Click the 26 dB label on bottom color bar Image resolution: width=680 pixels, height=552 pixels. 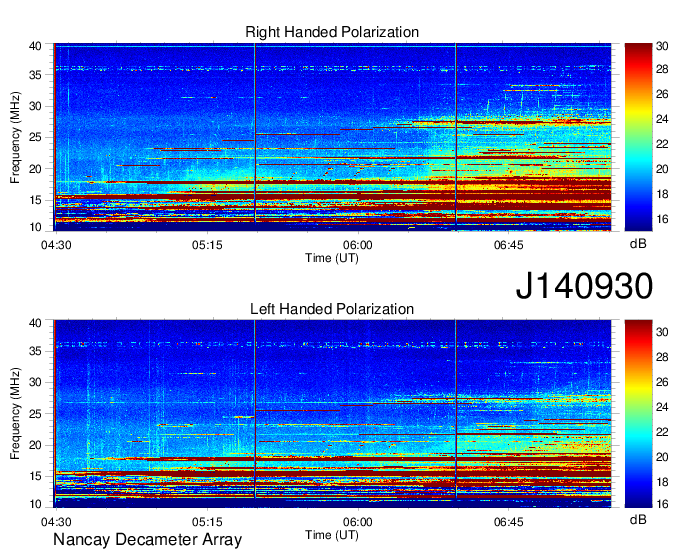662,382
